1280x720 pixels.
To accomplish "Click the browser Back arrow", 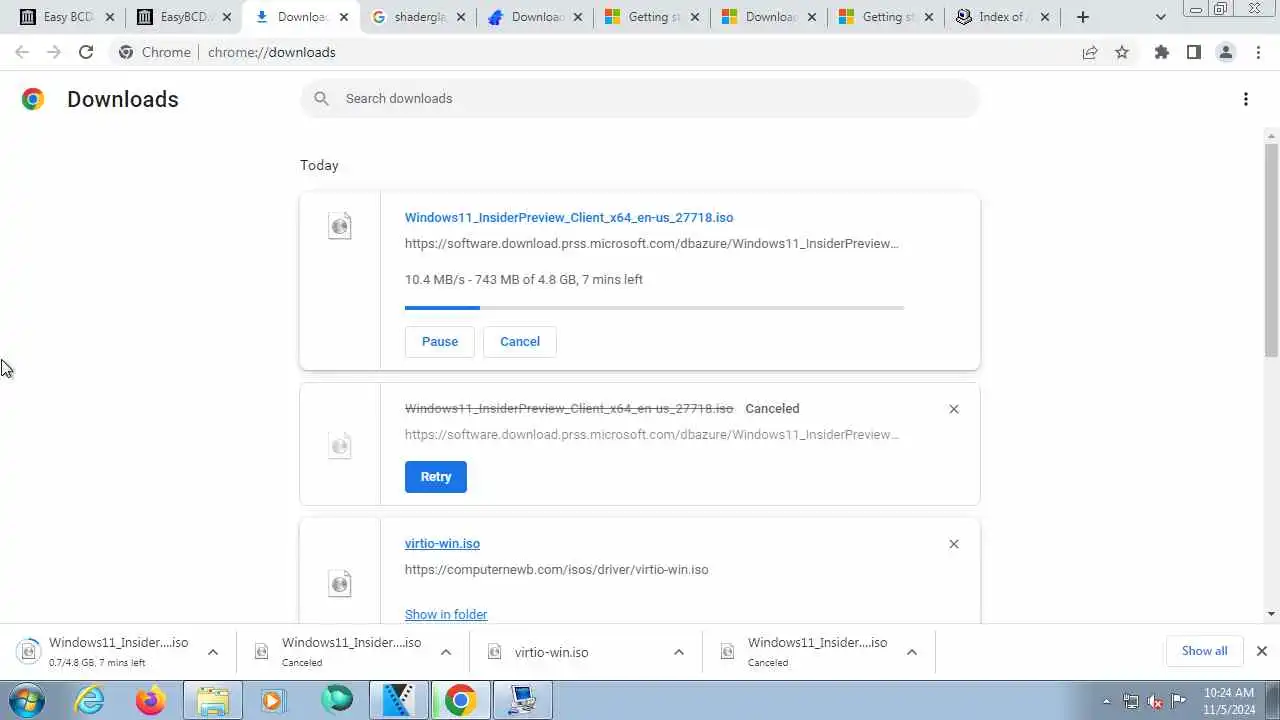I will click(x=22, y=52).
